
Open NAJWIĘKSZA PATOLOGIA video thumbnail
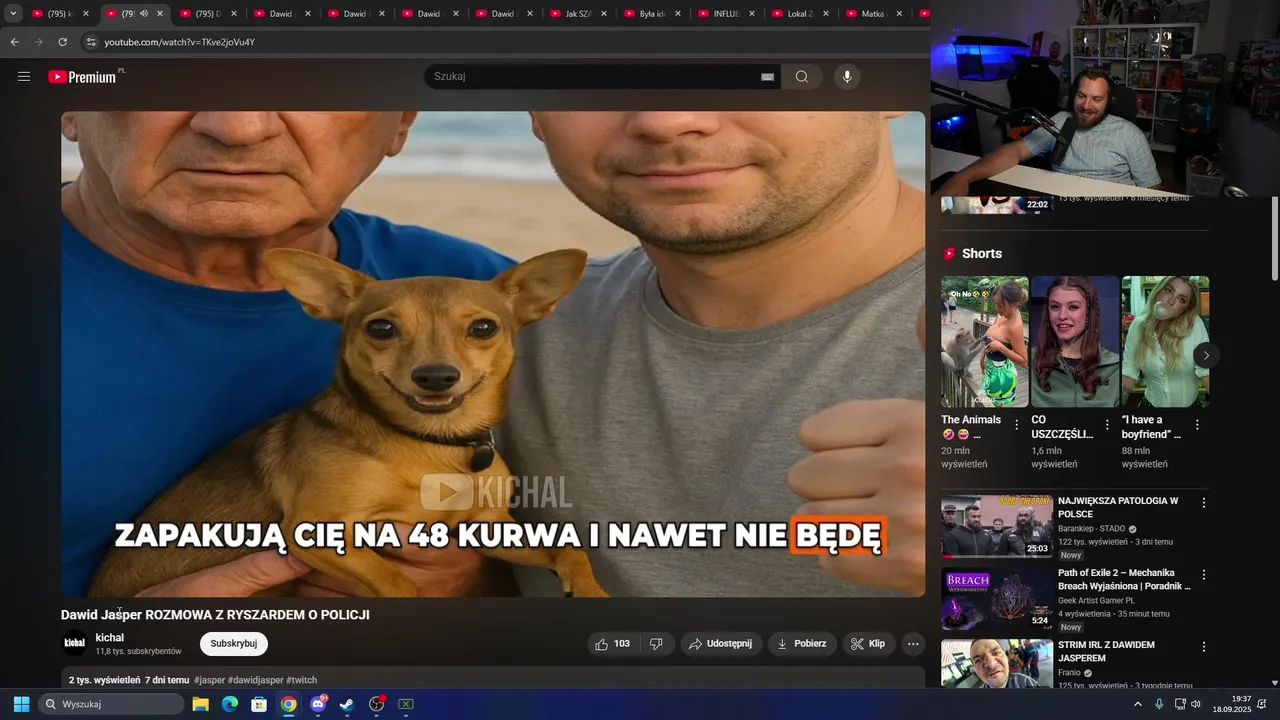click(997, 526)
